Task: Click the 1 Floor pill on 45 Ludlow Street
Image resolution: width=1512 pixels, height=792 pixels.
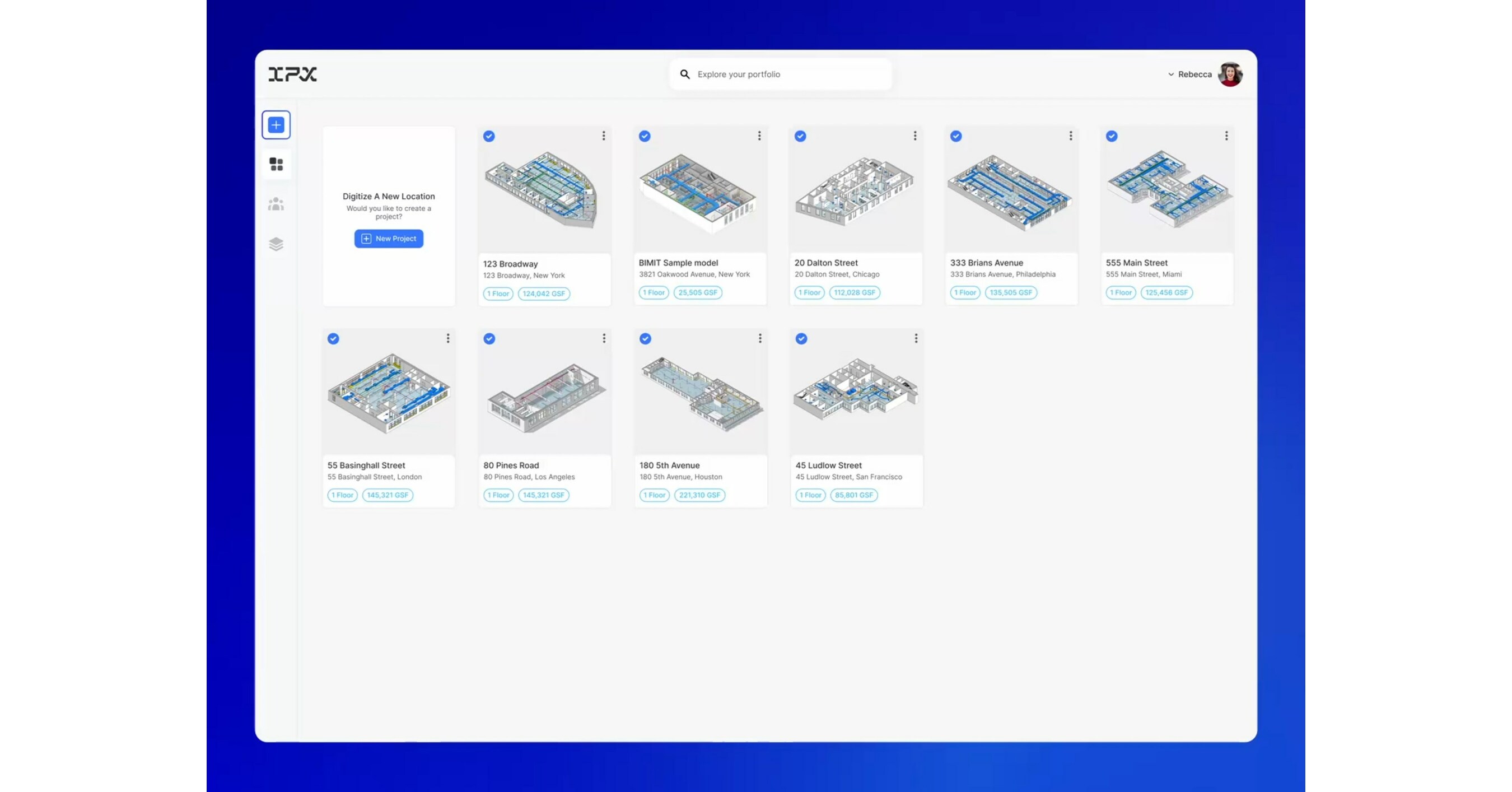Action: pyautogui.click(x=810, y=495)
